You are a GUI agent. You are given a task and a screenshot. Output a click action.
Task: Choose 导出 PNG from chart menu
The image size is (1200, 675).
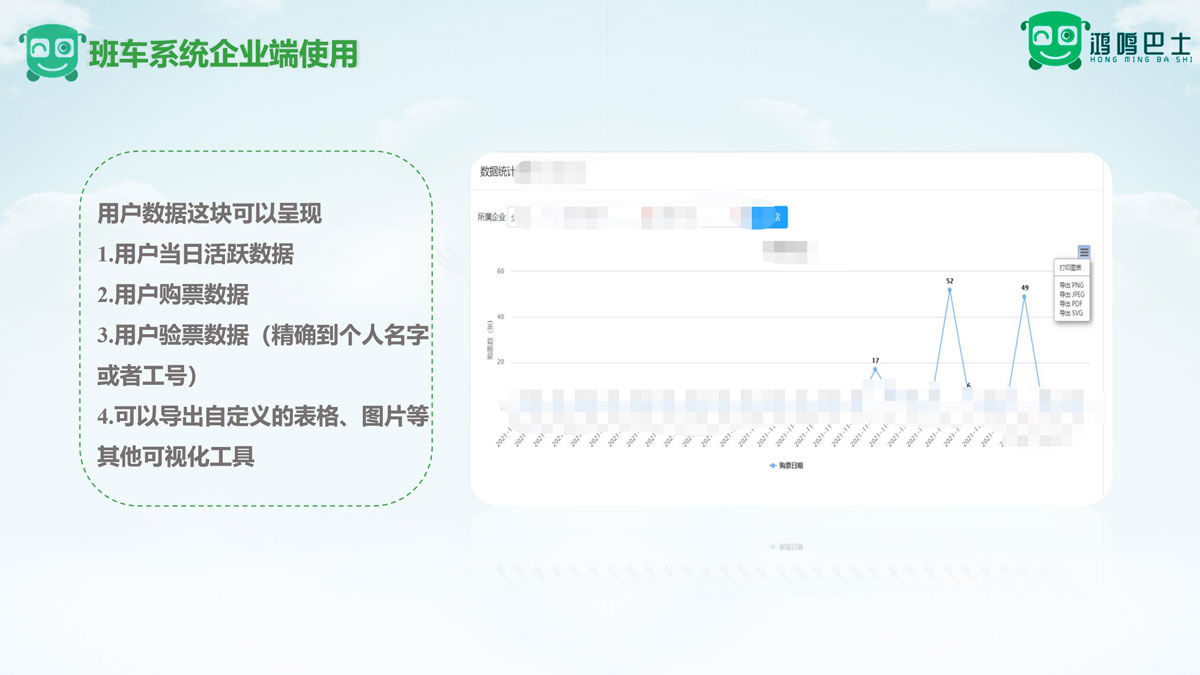point(1072,285)
